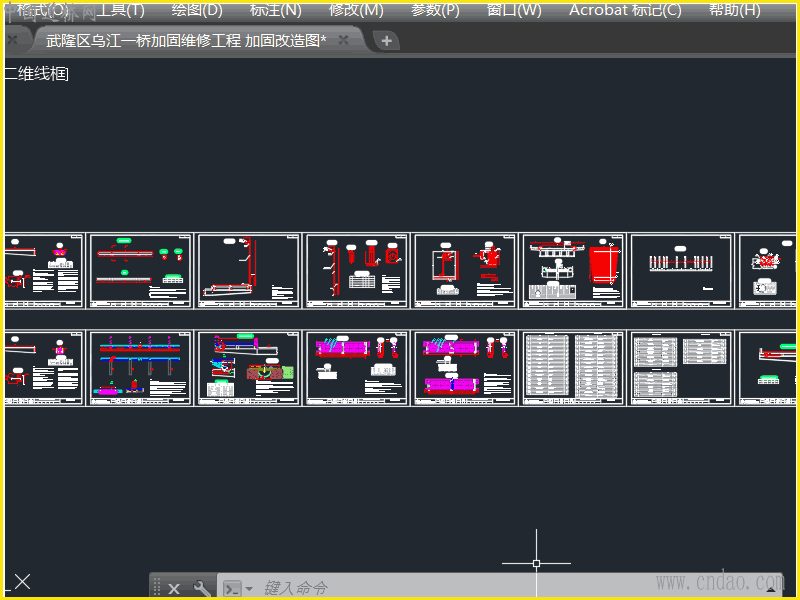Viewport: 800px width, 600px height.
Task: Select top row sheet with long red beam
Action: [x=140, y=271]
